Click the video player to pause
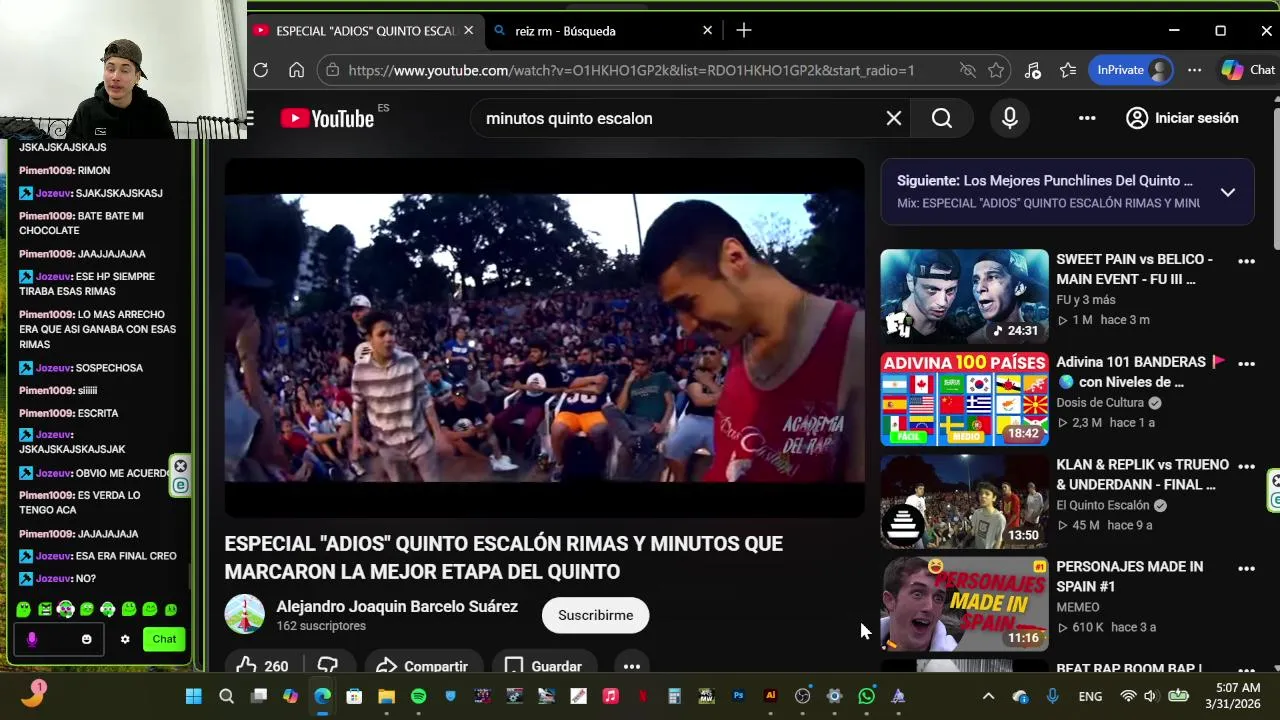 [544, 338]
